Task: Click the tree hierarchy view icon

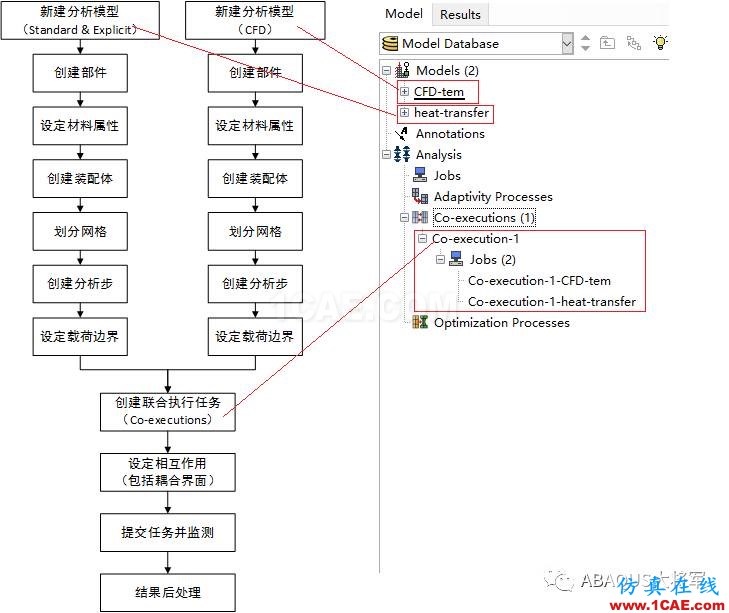Action: [x=634, y=43]
